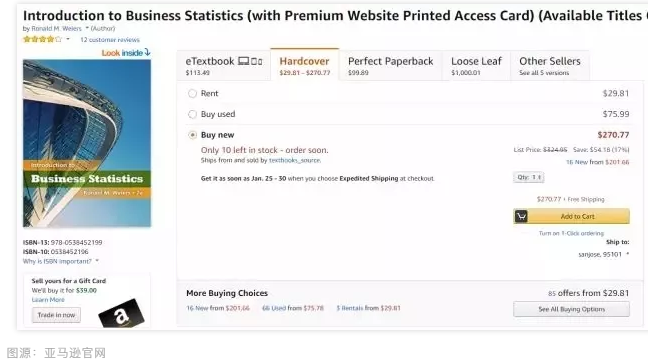Open the 12 customer reviews link
Image resolution: width=648 pixels, height=363 pixels.
pos(110,40)
